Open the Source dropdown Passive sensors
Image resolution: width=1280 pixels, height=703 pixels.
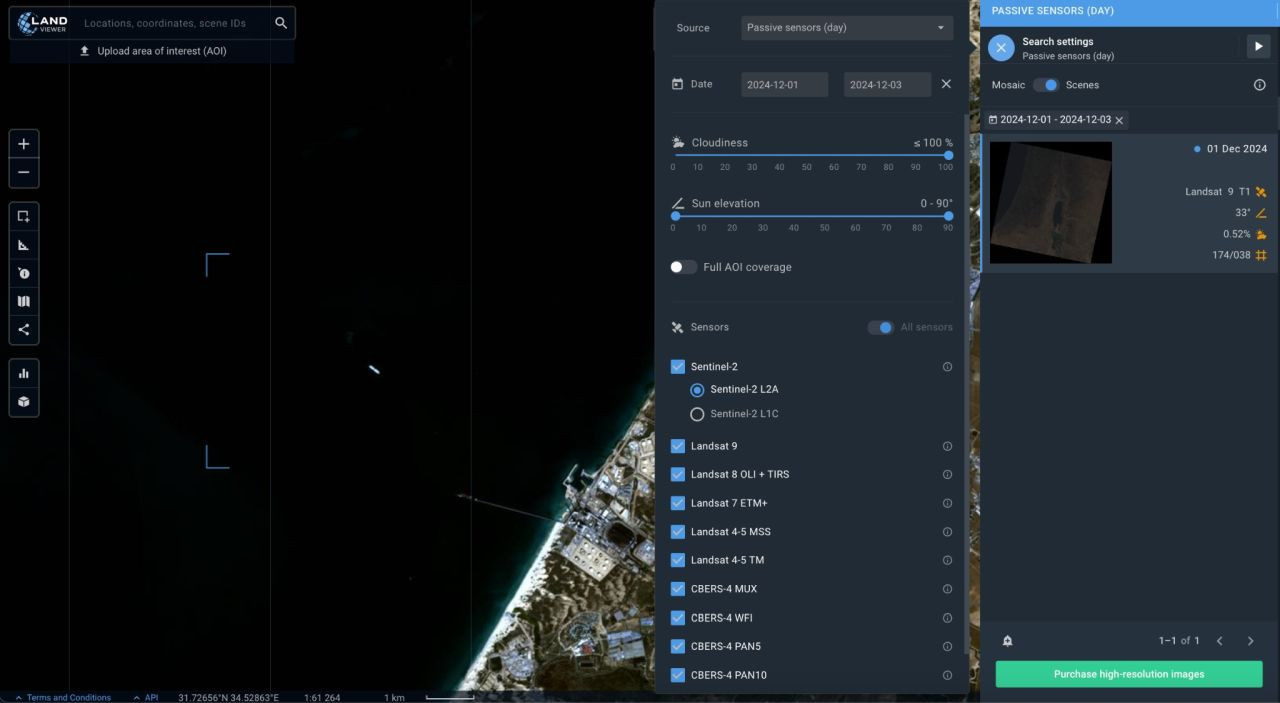pyautogui.click(x=847, y=28)
